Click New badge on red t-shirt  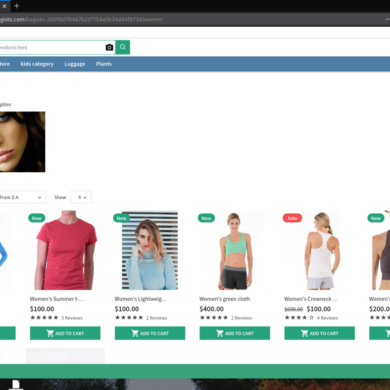click(37, 218)
